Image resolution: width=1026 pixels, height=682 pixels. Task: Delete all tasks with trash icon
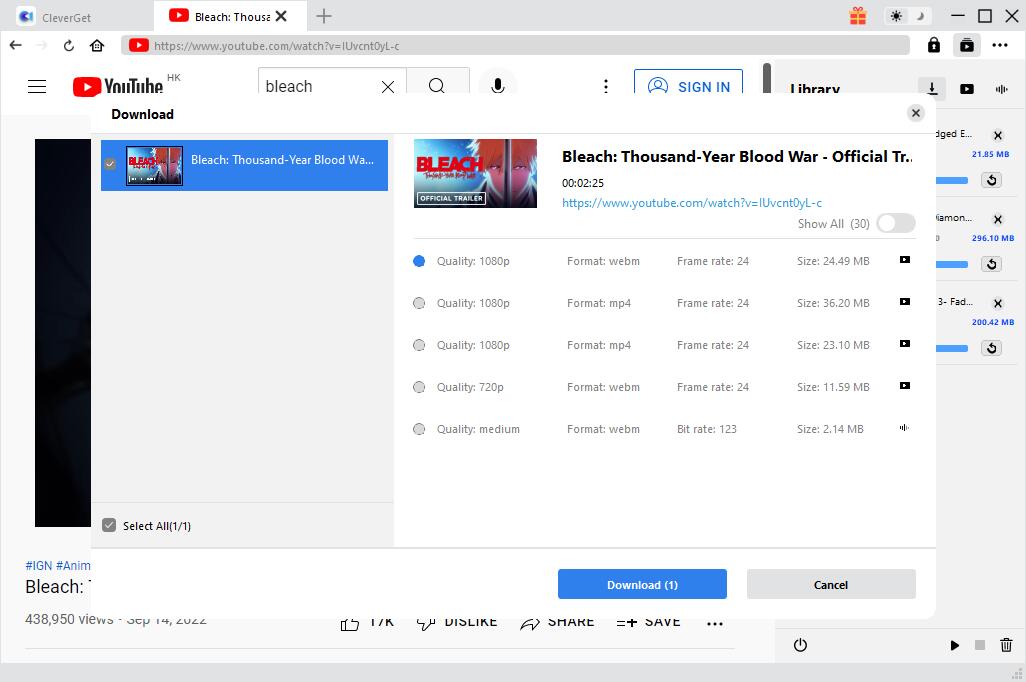[1007, 645]
